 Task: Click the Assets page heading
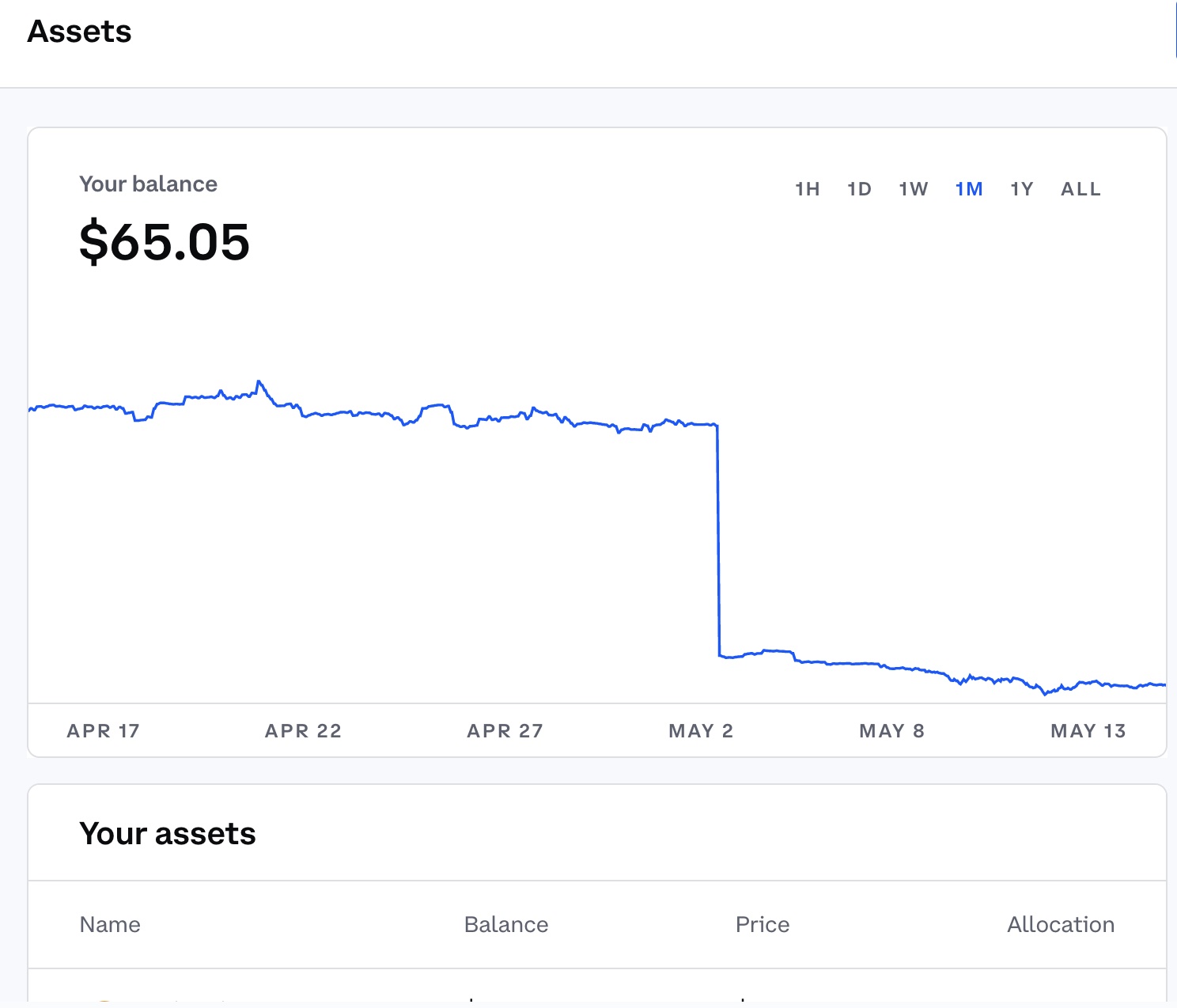coord(79,32)
